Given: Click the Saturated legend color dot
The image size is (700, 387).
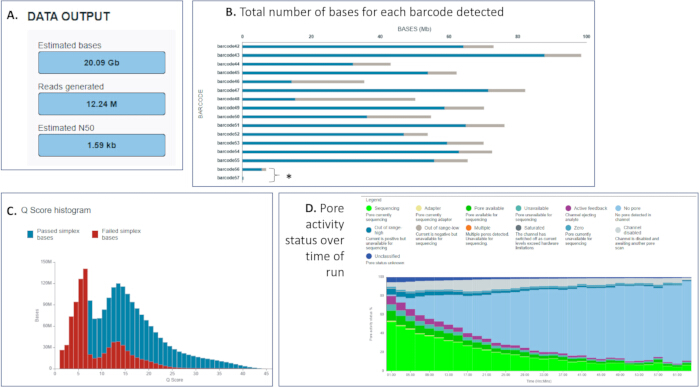Looking at the screenshot, I should (518, 228).
